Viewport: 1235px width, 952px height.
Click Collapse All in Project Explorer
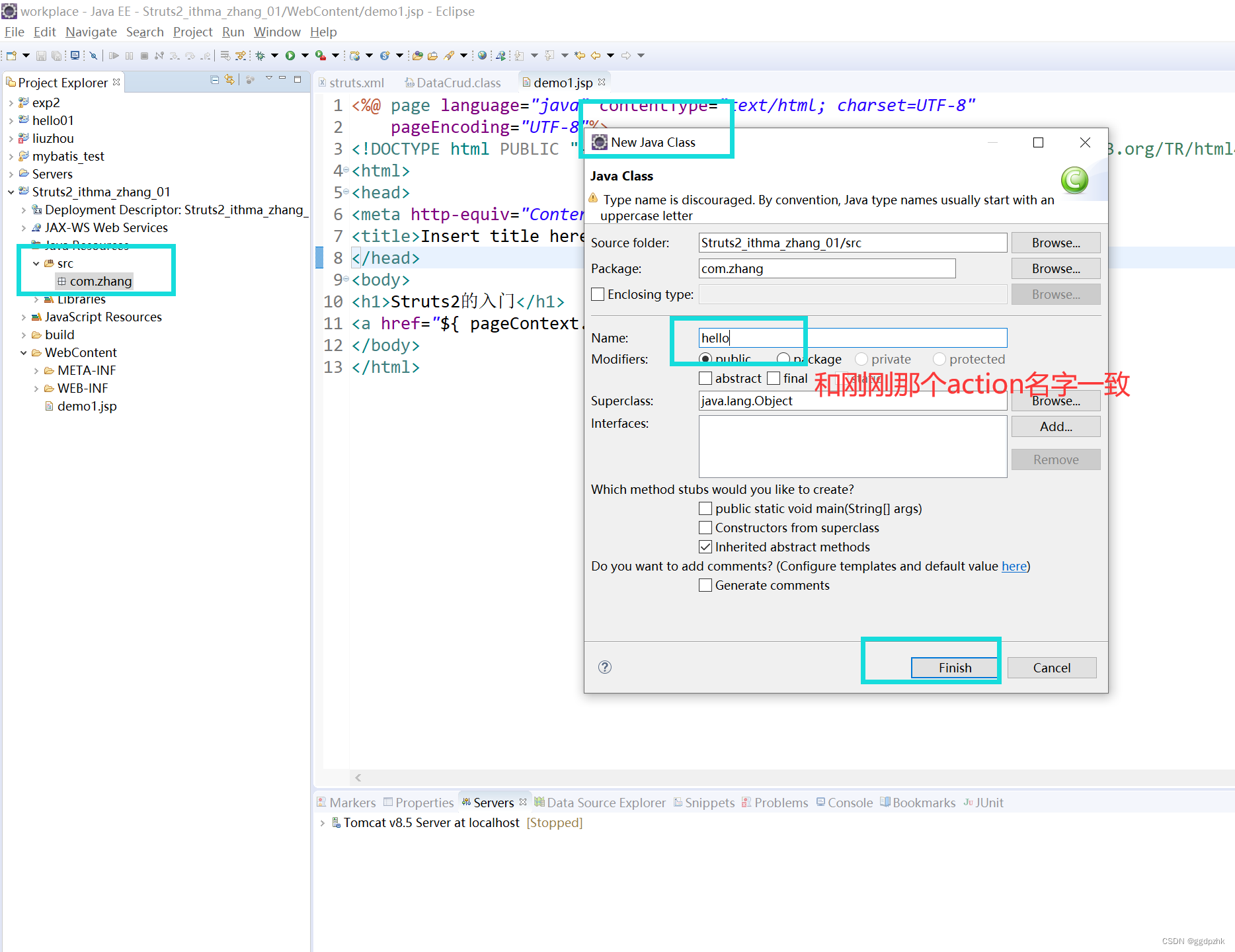(x=214, y=80)
